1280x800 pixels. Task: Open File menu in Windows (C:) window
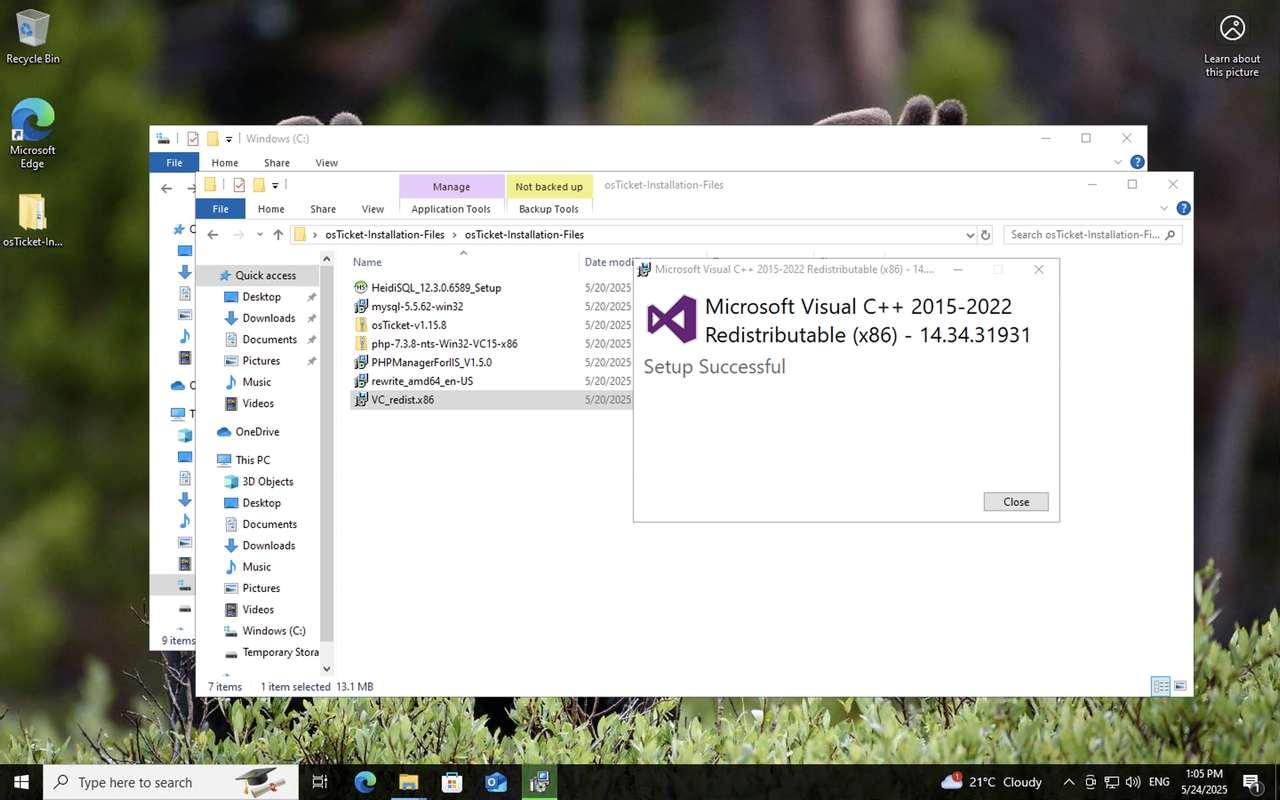(174, 163)
